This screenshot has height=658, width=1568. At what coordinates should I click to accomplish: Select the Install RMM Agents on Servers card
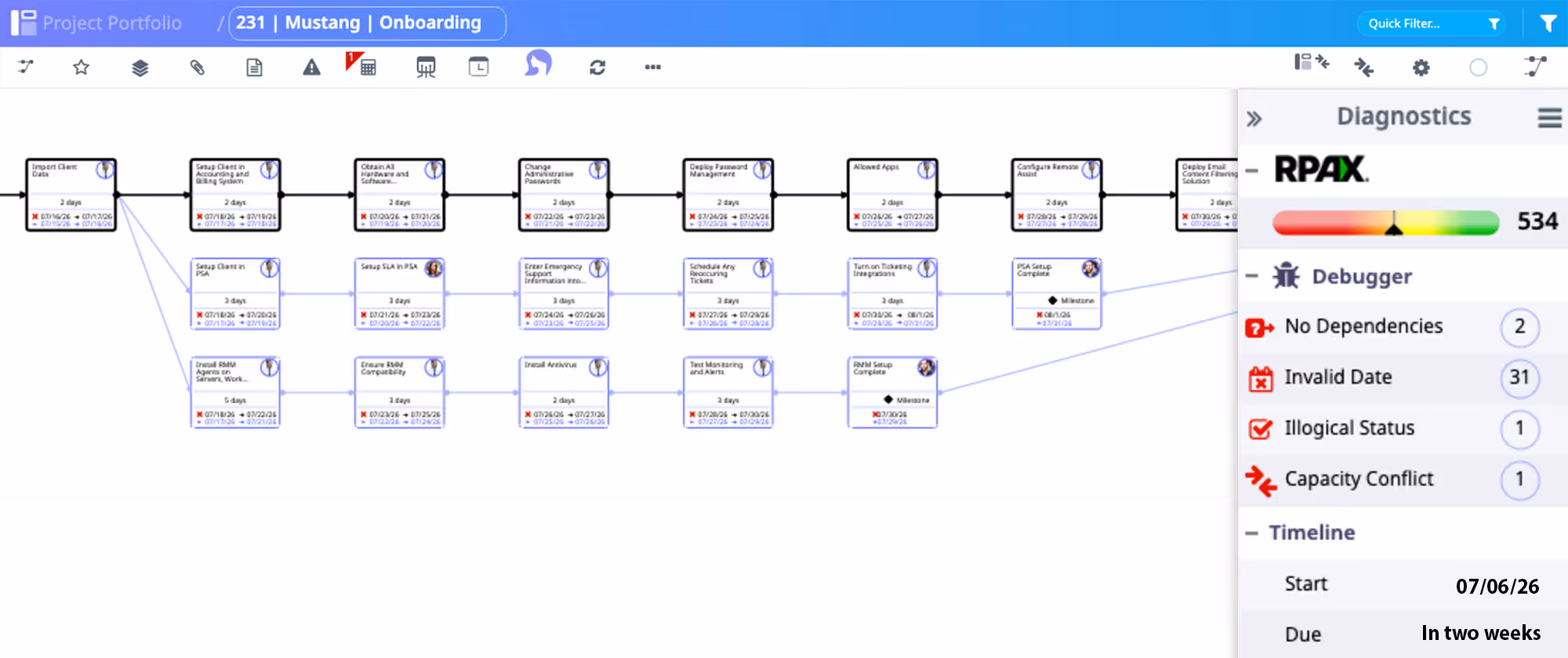tap(235, 392)
